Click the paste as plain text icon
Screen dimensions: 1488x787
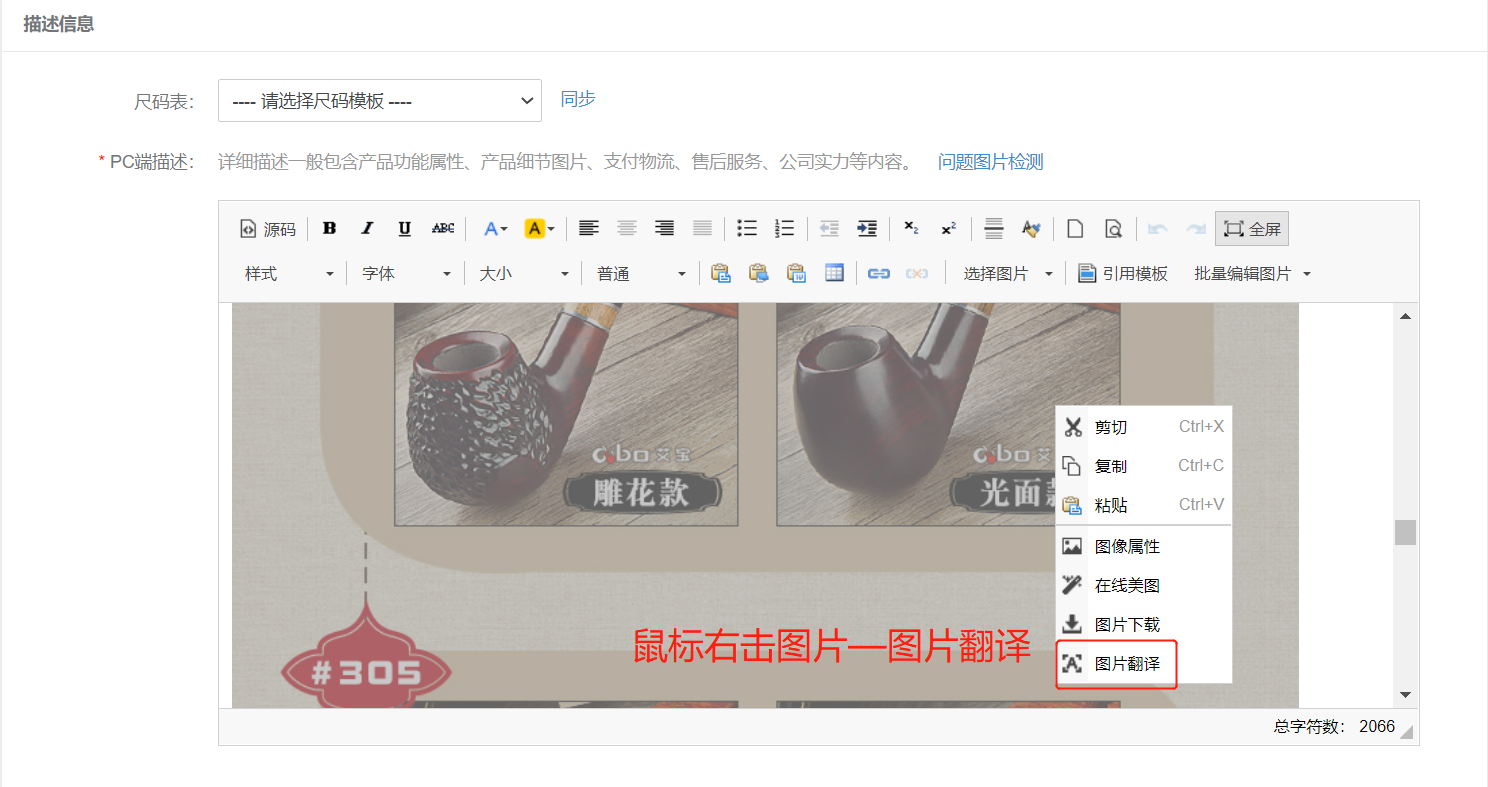(x=759, y=273)
